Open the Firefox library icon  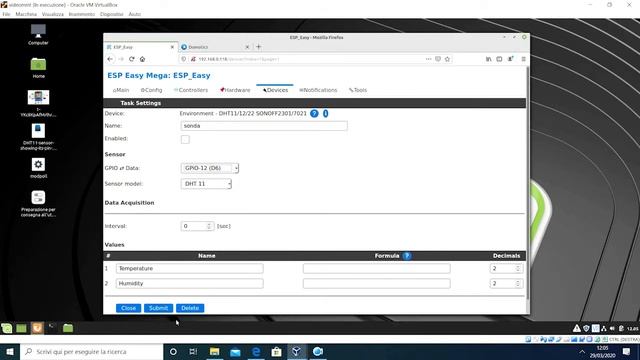click(x=489, y=59)
